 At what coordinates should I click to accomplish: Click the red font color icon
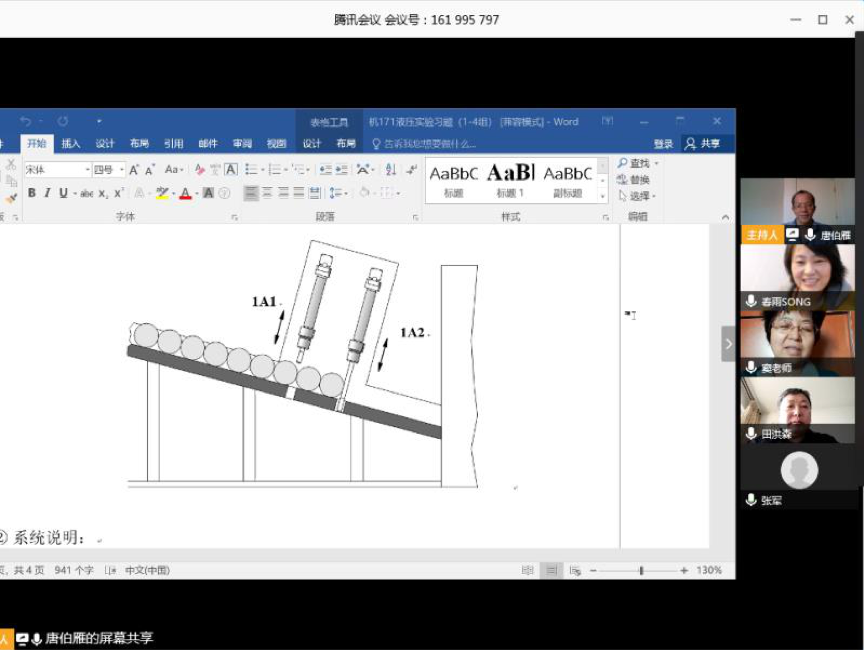[x=185, y=193]
